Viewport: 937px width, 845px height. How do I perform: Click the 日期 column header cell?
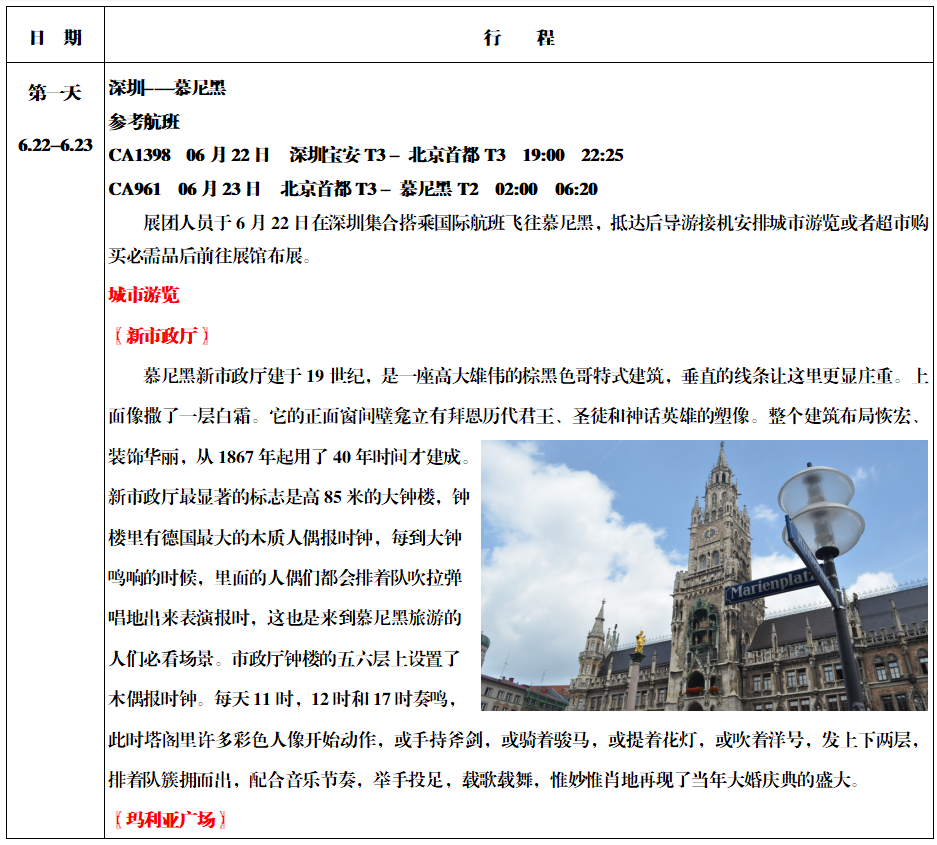coord(55,38)
